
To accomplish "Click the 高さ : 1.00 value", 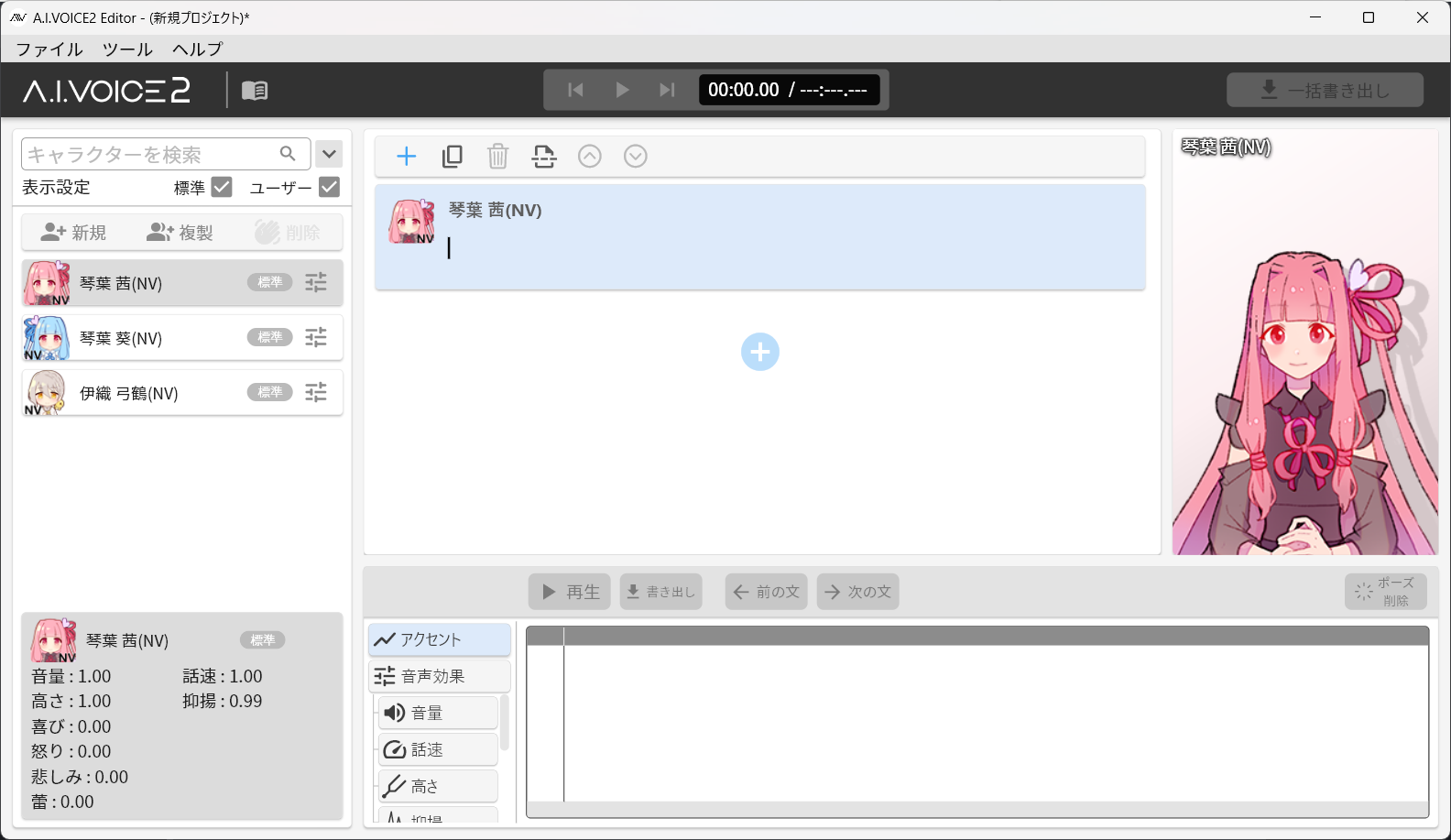I will [71, 702].
